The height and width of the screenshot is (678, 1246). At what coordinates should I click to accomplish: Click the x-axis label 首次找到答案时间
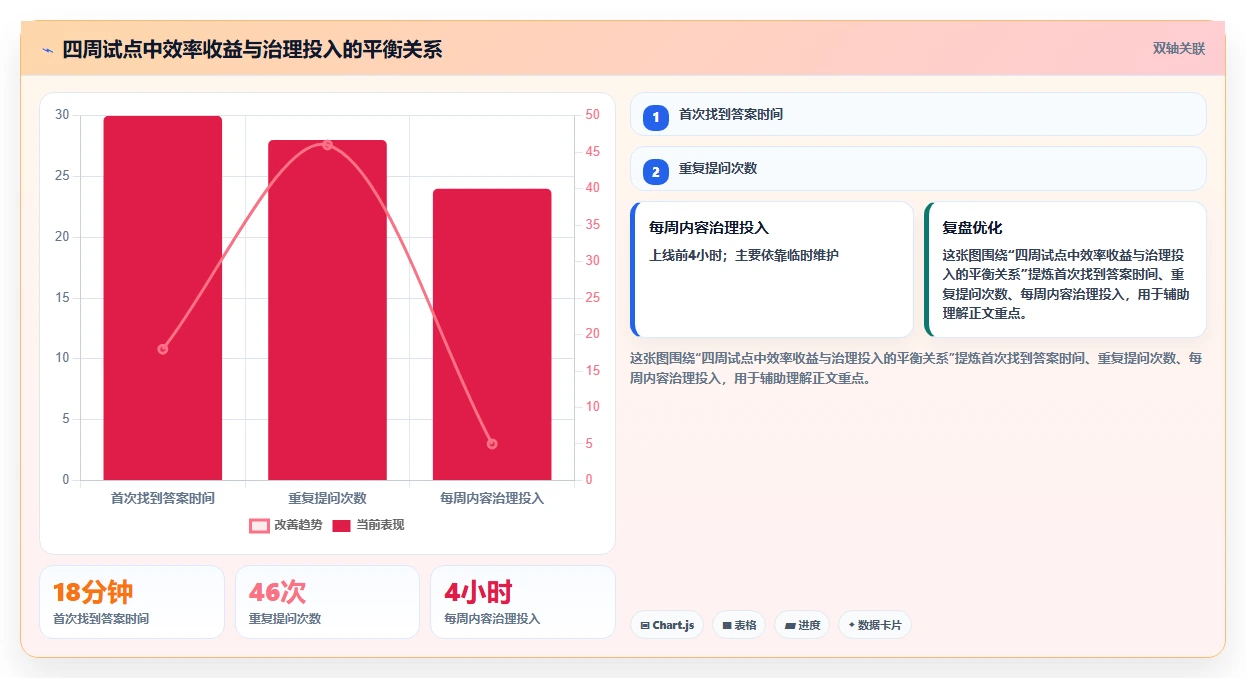[x=163, y=497]
